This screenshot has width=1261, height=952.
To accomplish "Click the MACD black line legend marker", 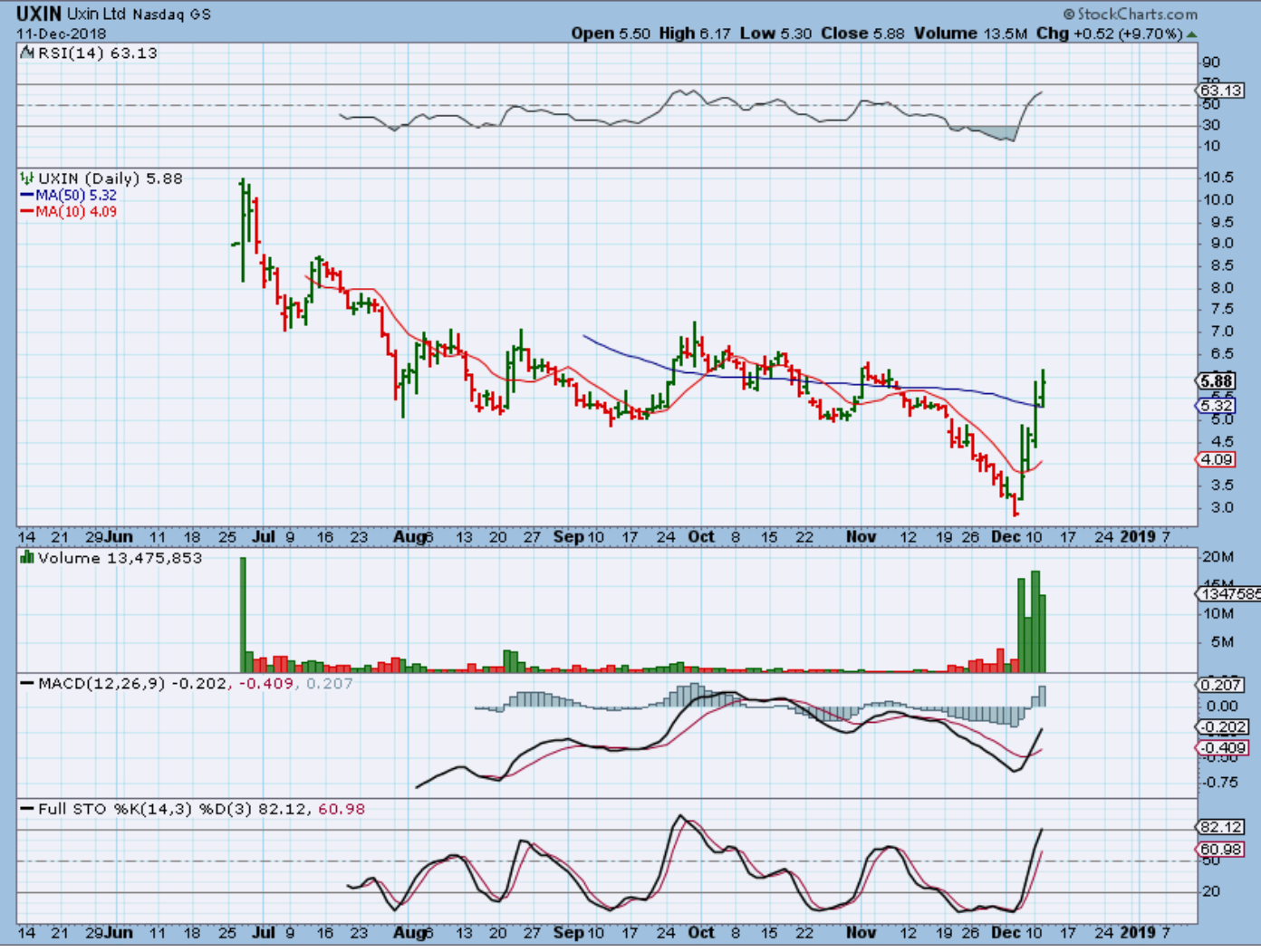I will 27,684.
